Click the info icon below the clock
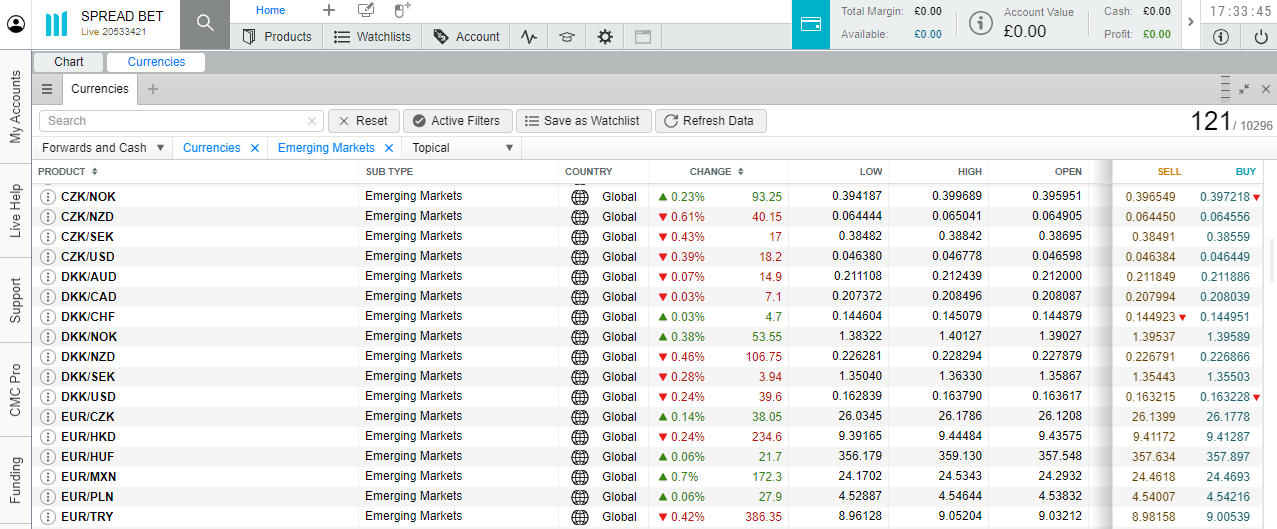The image size is (1277, 529). (x=1220, y=37)
